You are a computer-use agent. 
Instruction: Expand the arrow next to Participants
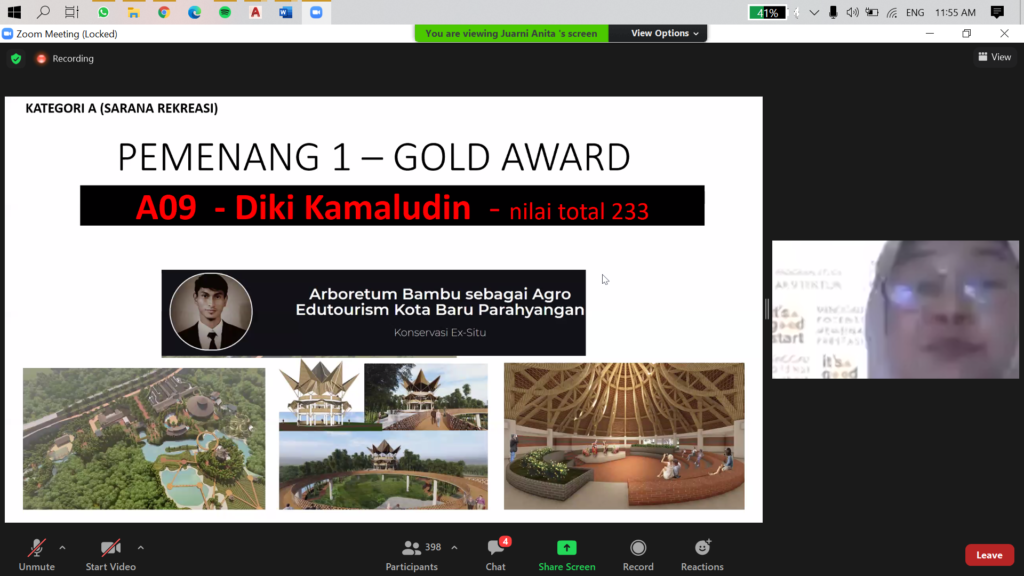click(454, 548)
